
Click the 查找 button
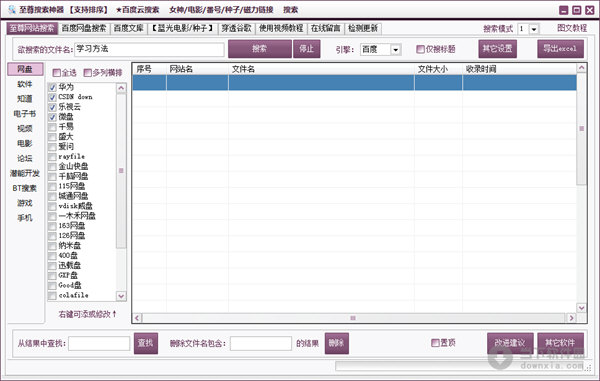[146, 343]
